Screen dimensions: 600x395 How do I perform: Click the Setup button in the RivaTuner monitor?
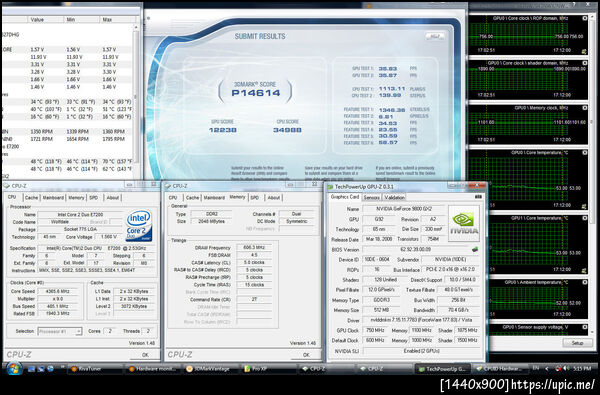(577, 343)
